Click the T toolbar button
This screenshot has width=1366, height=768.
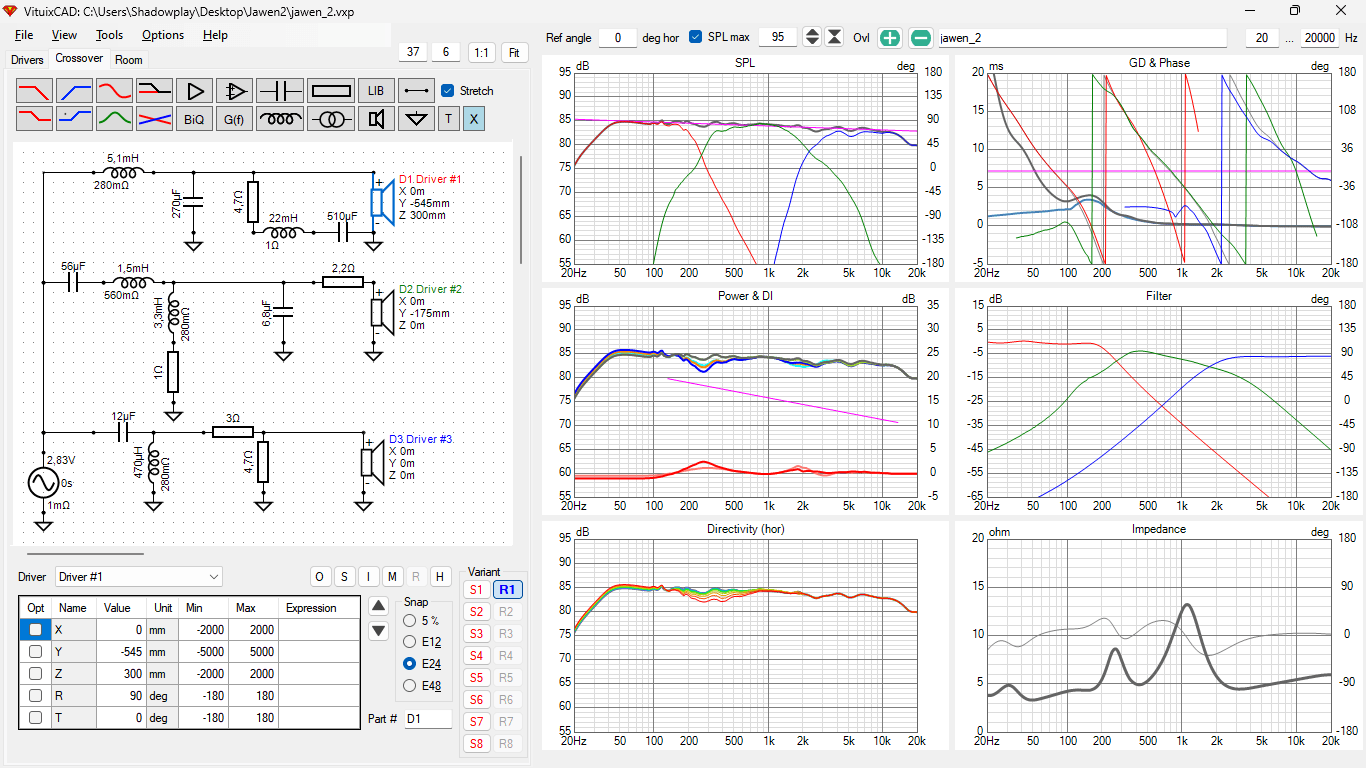[x=448, y=119]
